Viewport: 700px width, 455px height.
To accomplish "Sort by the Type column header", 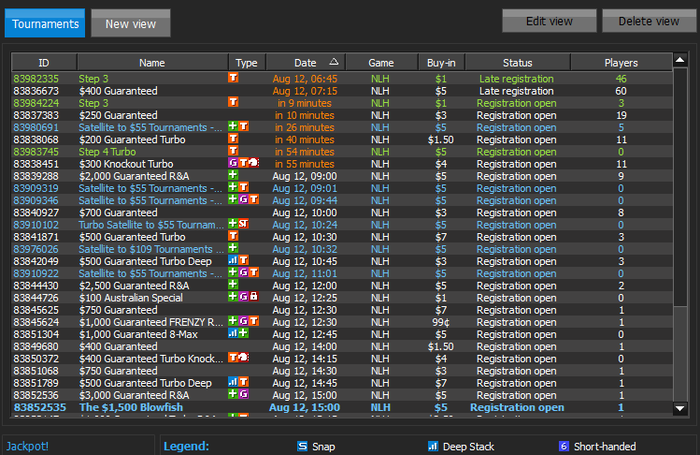I will (247, 63).
